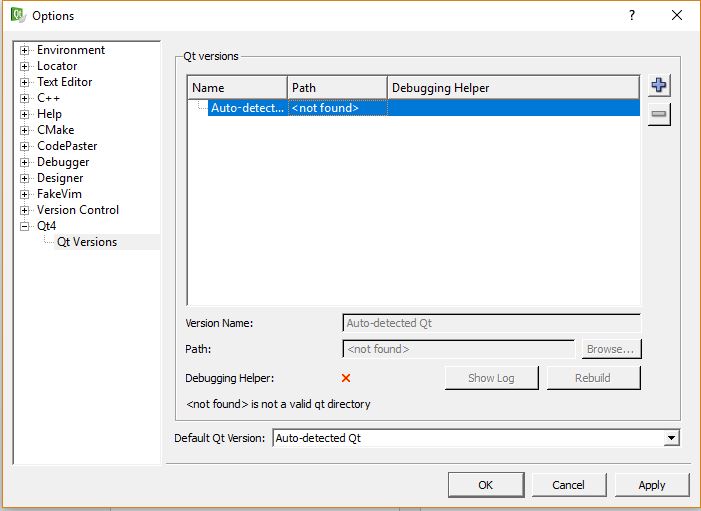This screenshot has height=511, width=701.
Task: Select CodePaster category label
Action: coord(67,146)
